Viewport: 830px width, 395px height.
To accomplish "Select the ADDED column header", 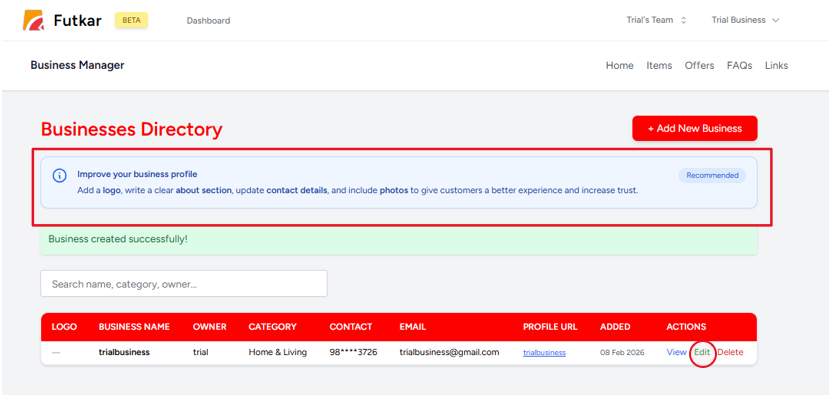I will (615, 327).
